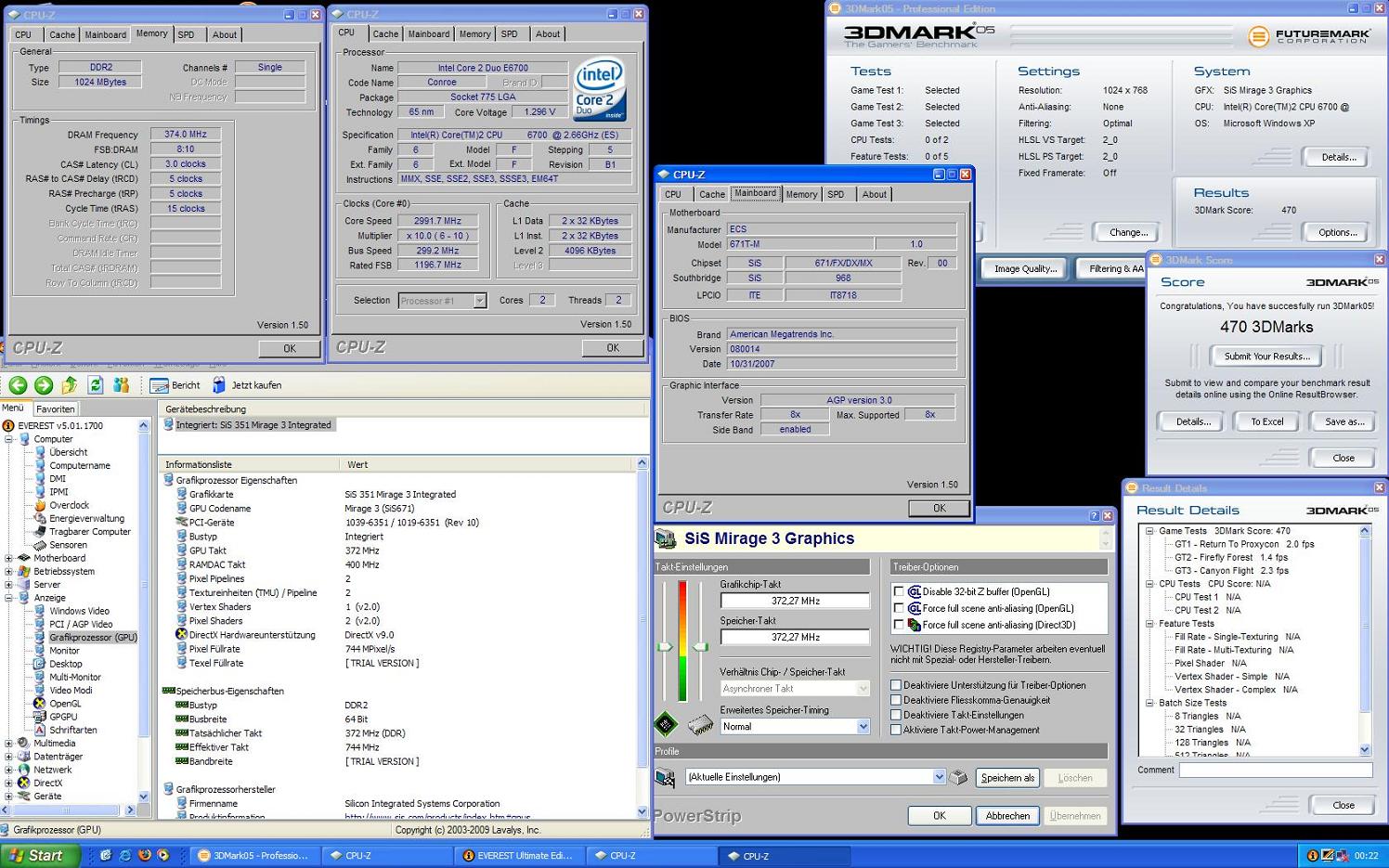Click Futuremark logo in 3DMark05

click(1309, 36)
